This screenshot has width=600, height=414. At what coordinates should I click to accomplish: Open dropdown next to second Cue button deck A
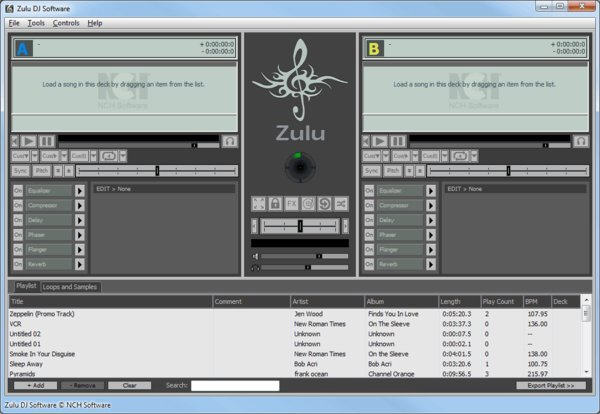click(64, 156)
